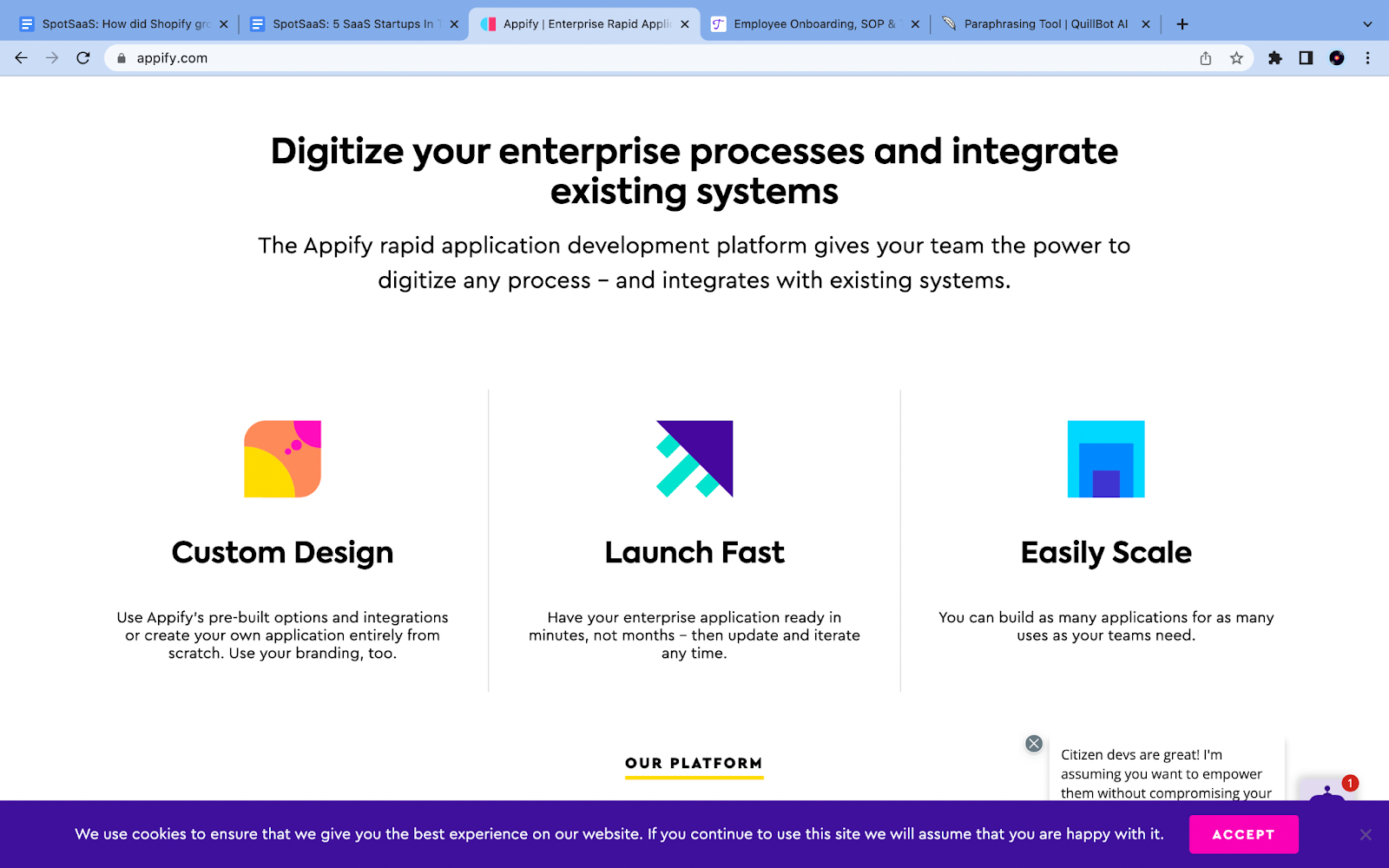Click the Launch Fast purple arrow icon
The height and width of the screenshot is (868, 1389).
[x=694, y=459]
